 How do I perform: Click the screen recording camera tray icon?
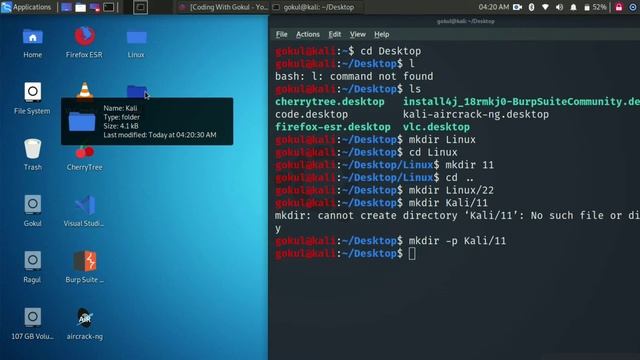click(517, 7)
